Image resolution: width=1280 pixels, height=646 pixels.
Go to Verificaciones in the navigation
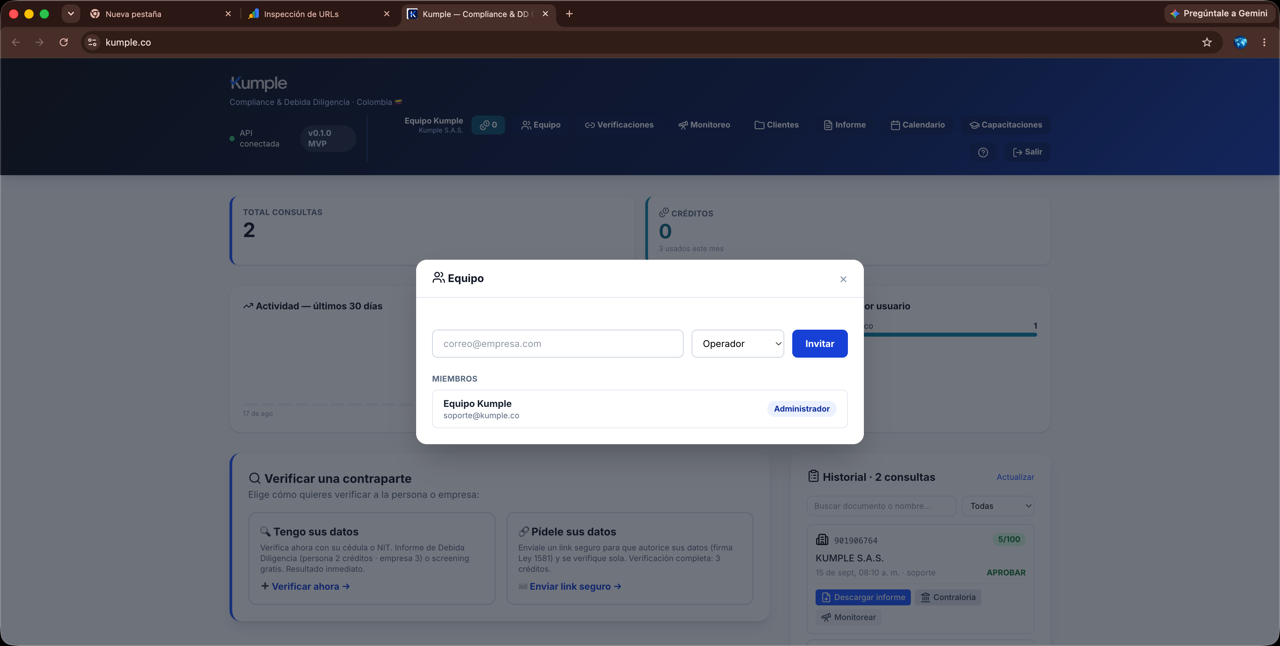[x=619, y=125]
